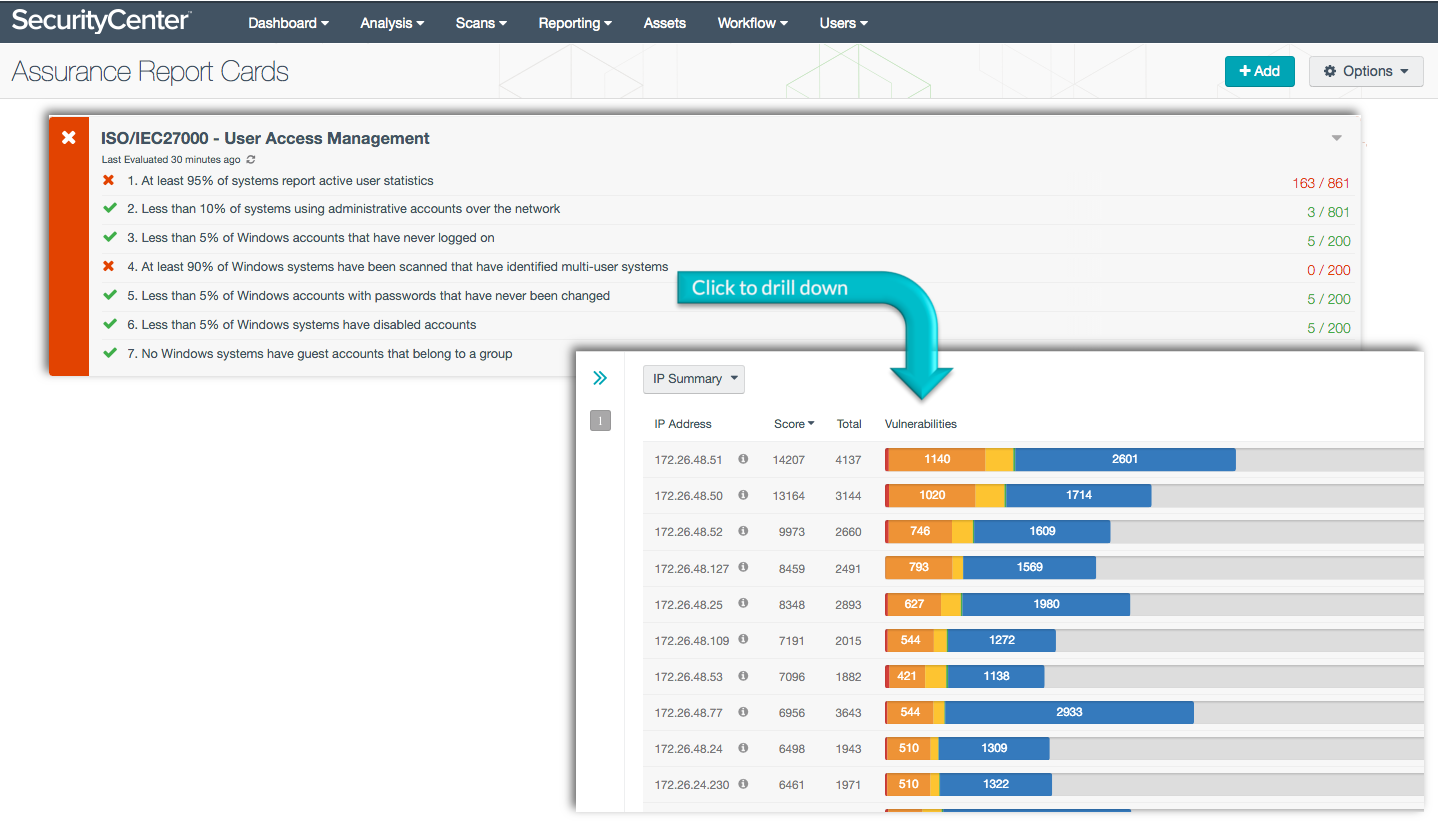The width and height of the screenshot is (1440, 823).
Task: Click the info icon next to 172.26.48.25
Action: 743,604
